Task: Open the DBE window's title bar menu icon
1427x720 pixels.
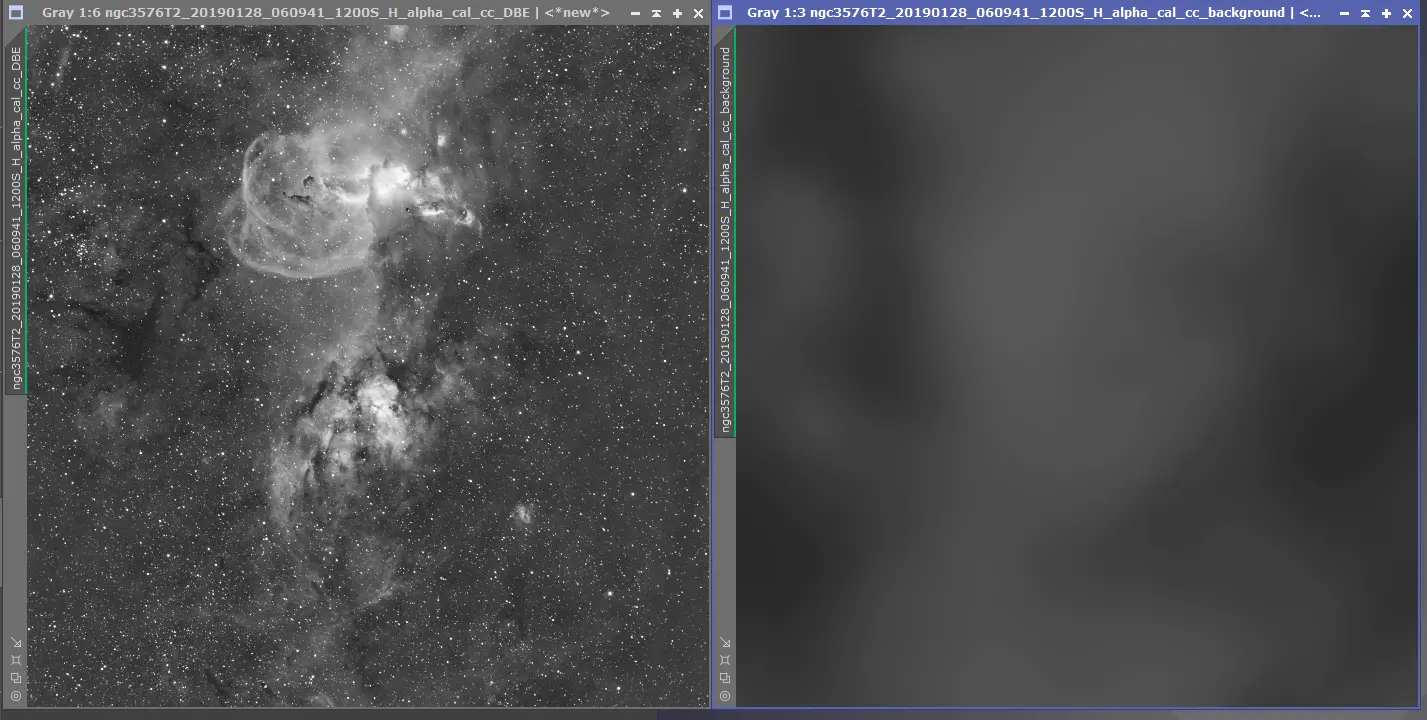Action: (x=15, y=13)
